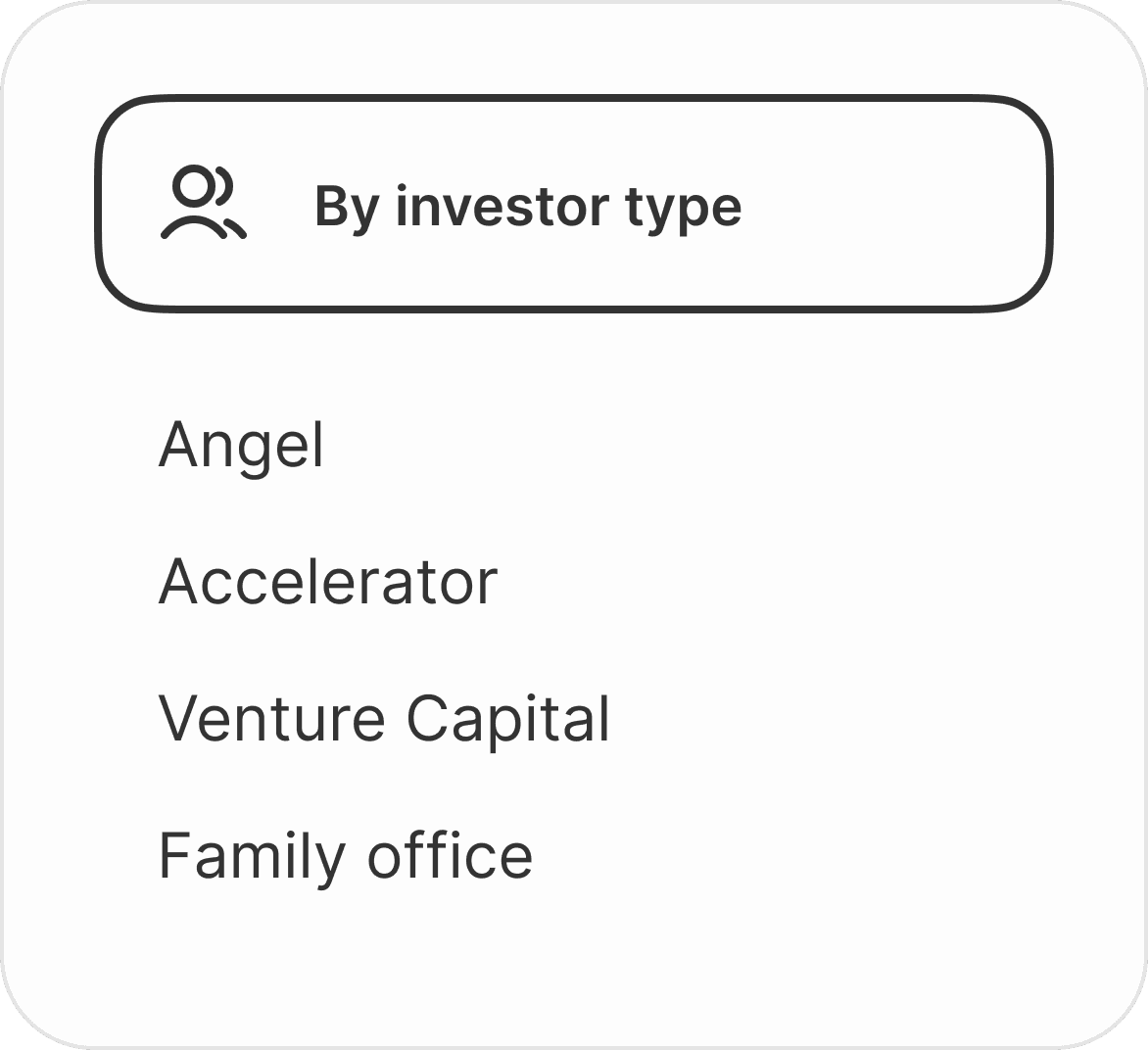Select the icon beside By investor type
This screenshot has width=1148, height=1050.
tap(203, 204)
